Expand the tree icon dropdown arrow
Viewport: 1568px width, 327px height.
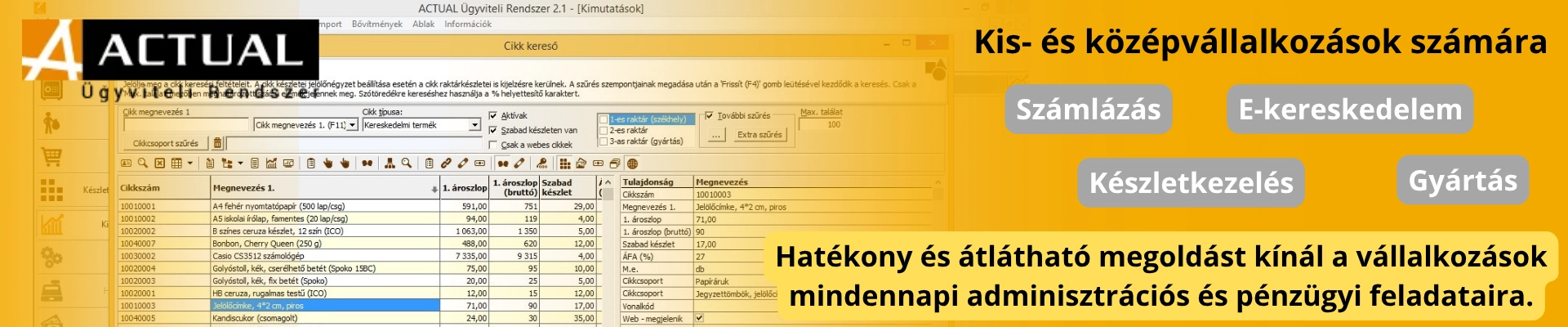[241, 163]
